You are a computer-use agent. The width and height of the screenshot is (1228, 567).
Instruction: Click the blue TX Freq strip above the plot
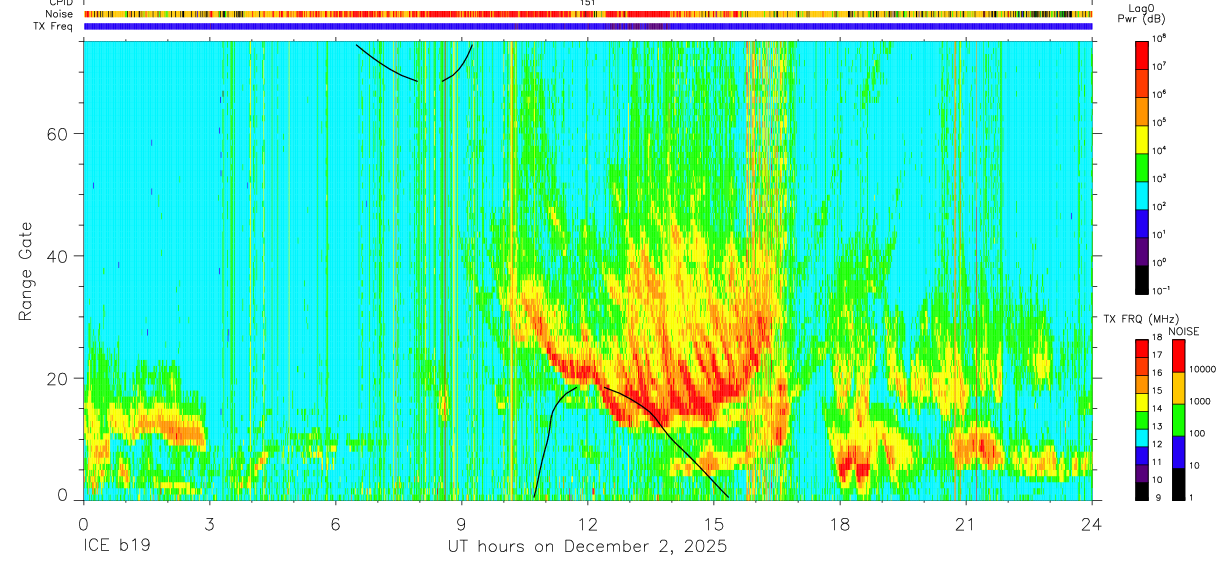[x=588, y=26]
